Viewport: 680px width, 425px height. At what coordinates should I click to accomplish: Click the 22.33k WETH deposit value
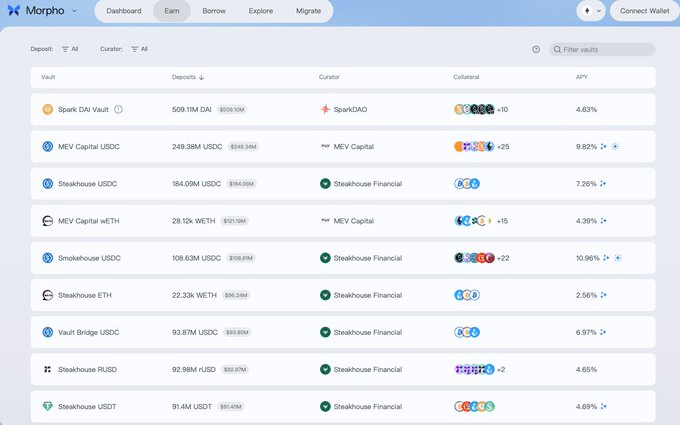(x=194, y=295)
